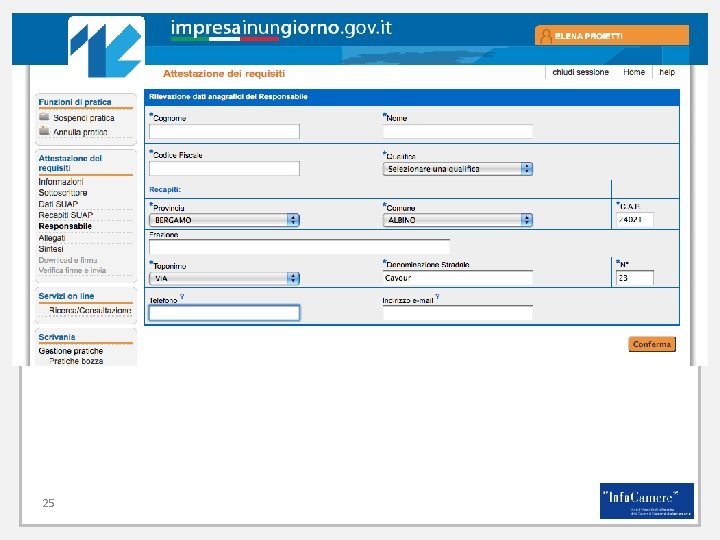Image resolution: width=720 pixels, height=540 pixels.
Task: Open Pratiche bozza link
Action: pos(76,361)
